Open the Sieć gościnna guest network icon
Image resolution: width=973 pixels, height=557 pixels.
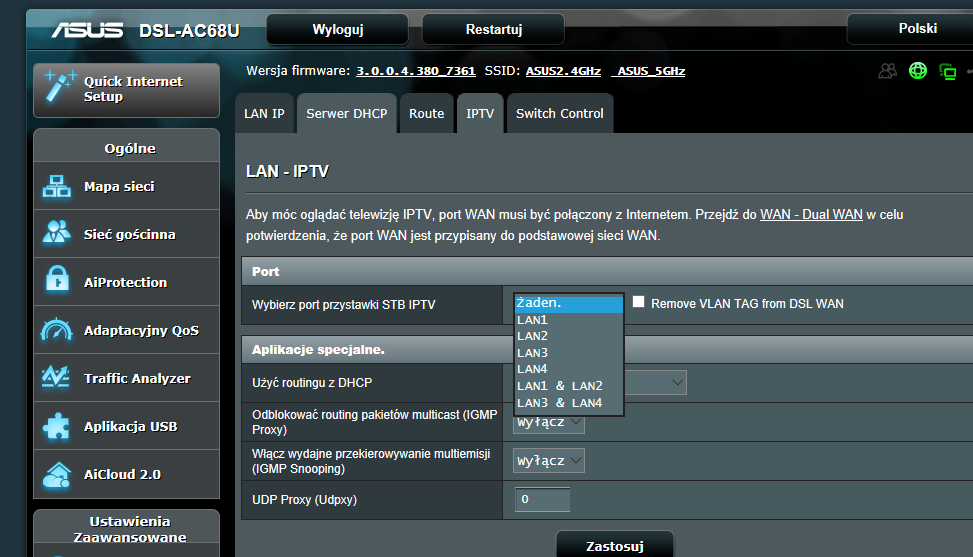tap(56, 234)
